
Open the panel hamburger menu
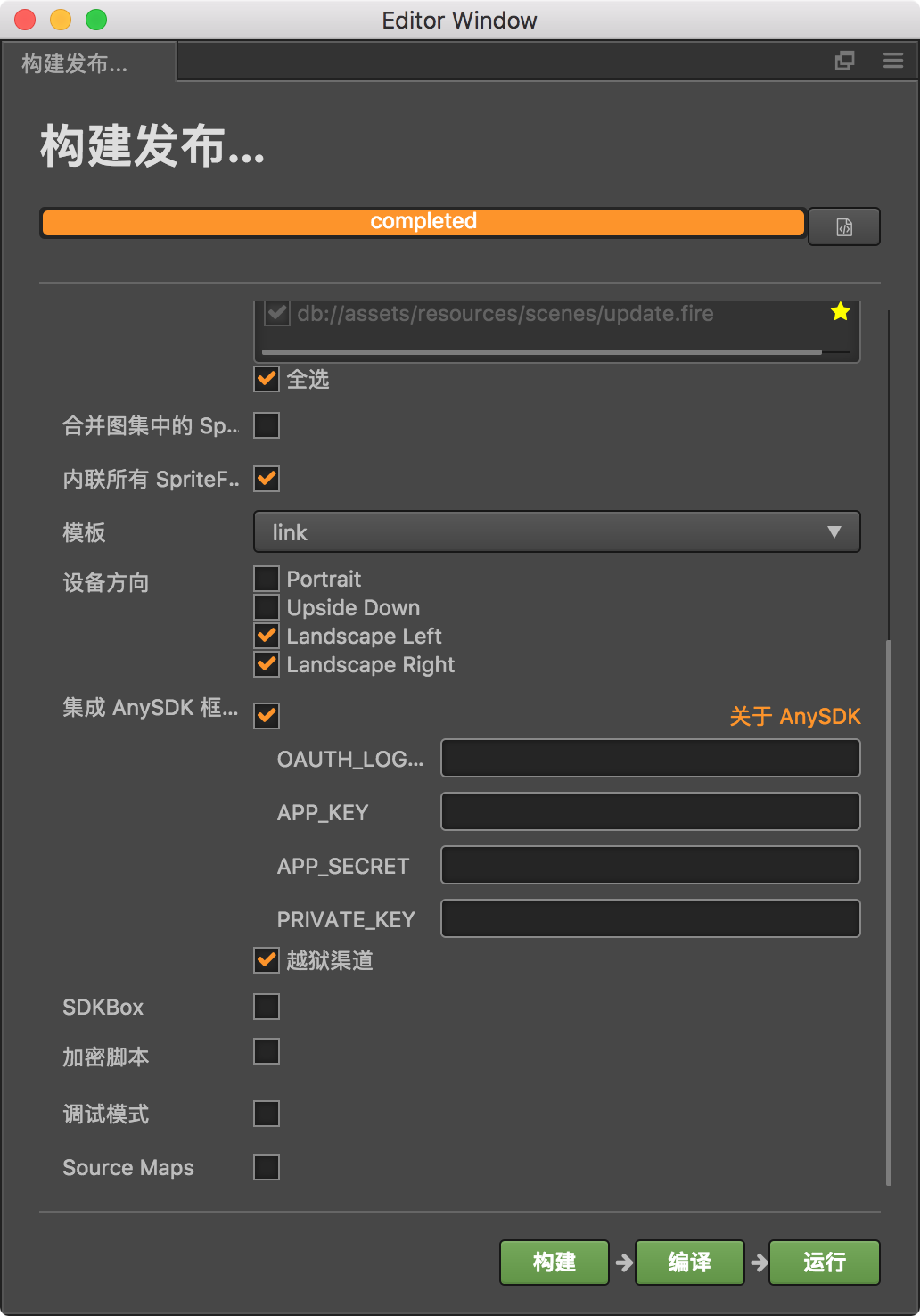coord(893,61)
